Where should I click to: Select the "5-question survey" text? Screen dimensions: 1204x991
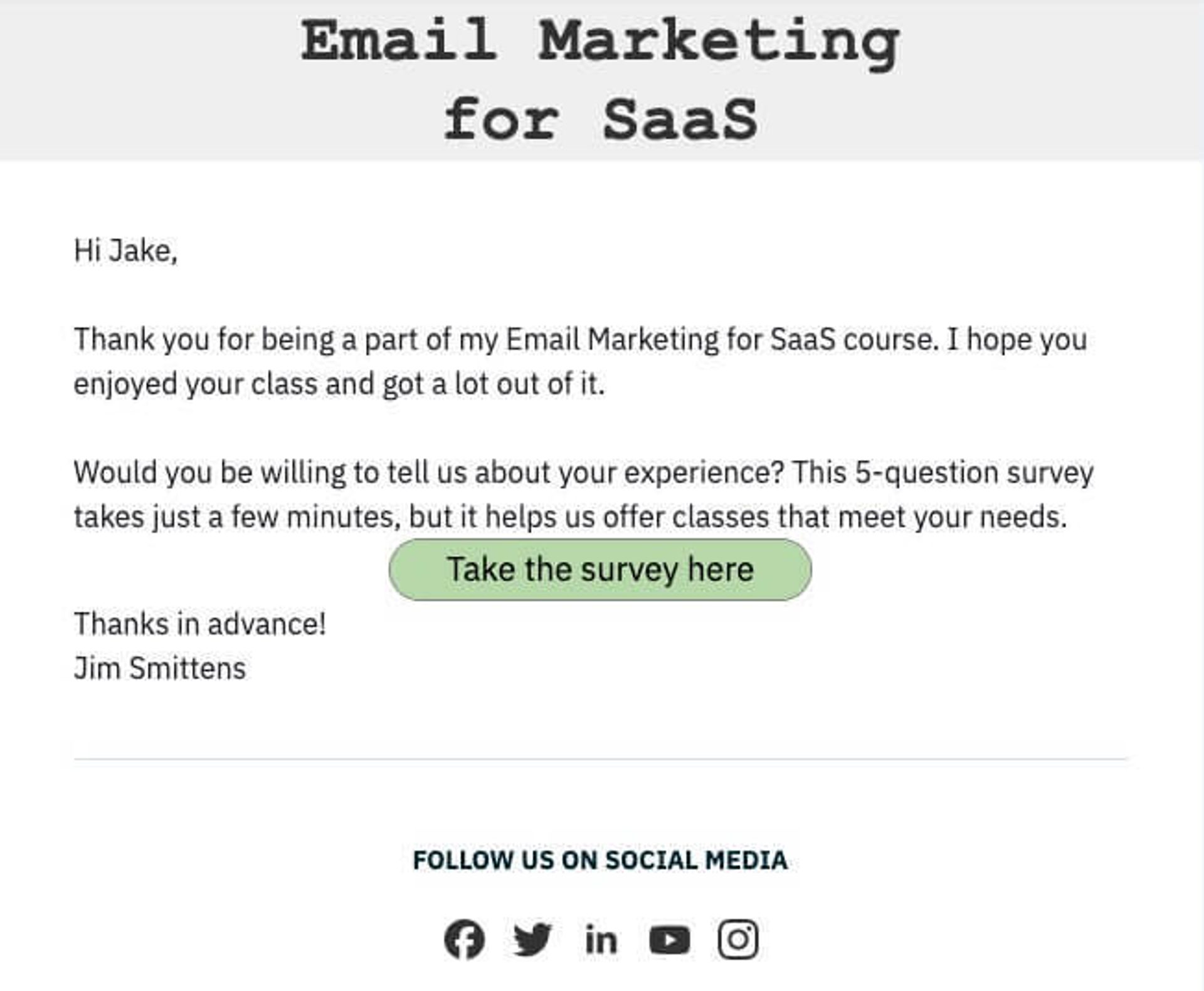[974, 473]
